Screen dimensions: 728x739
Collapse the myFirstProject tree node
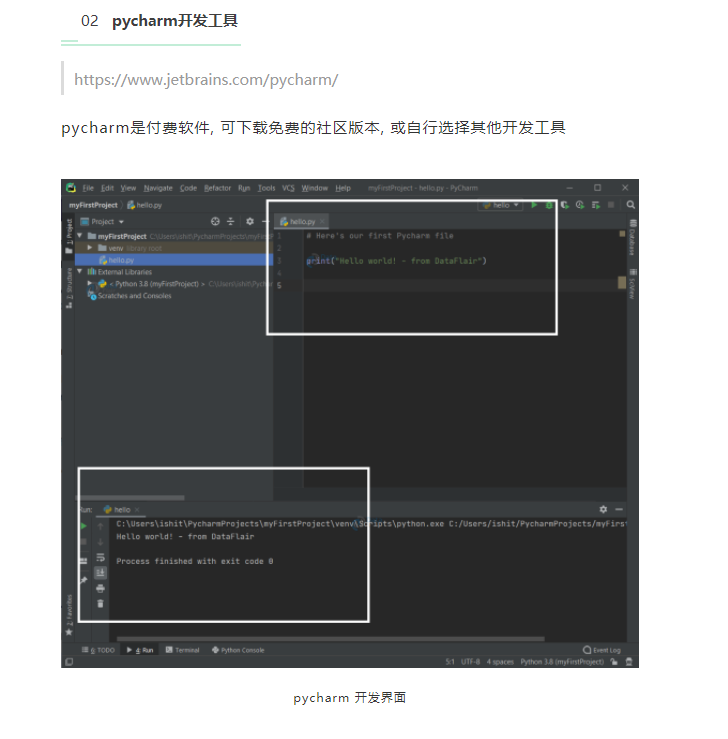pos(80,236)
